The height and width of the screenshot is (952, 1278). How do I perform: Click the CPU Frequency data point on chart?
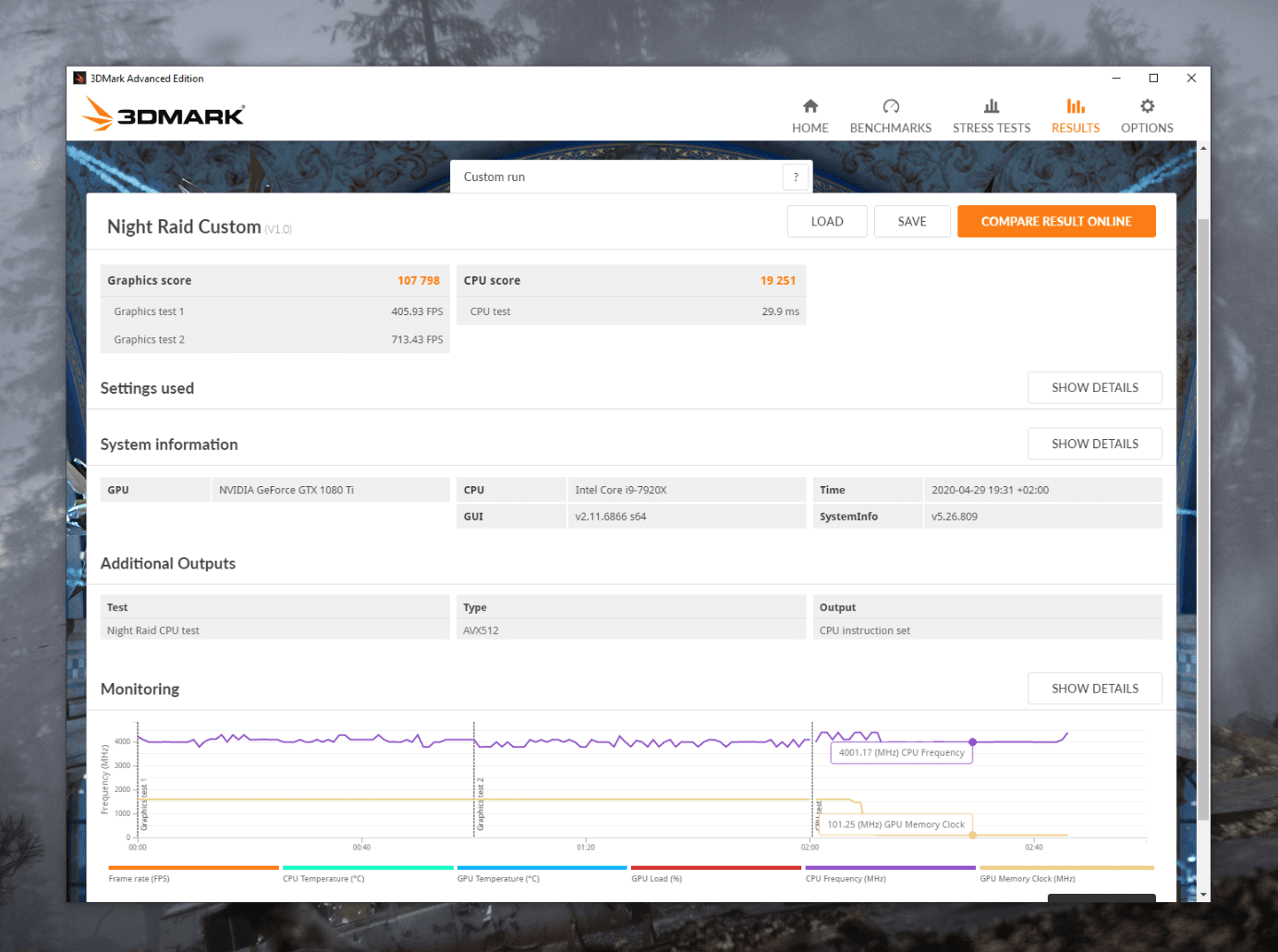(972, 742)
